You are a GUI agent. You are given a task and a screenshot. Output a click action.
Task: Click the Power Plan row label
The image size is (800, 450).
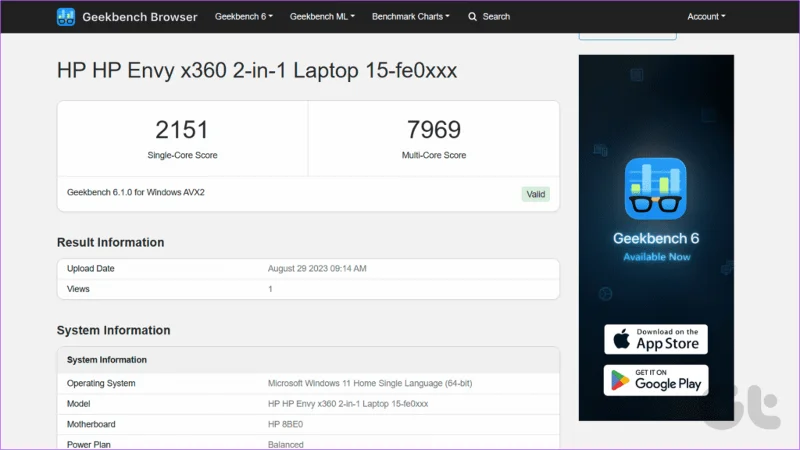click(x=88, y=444)
